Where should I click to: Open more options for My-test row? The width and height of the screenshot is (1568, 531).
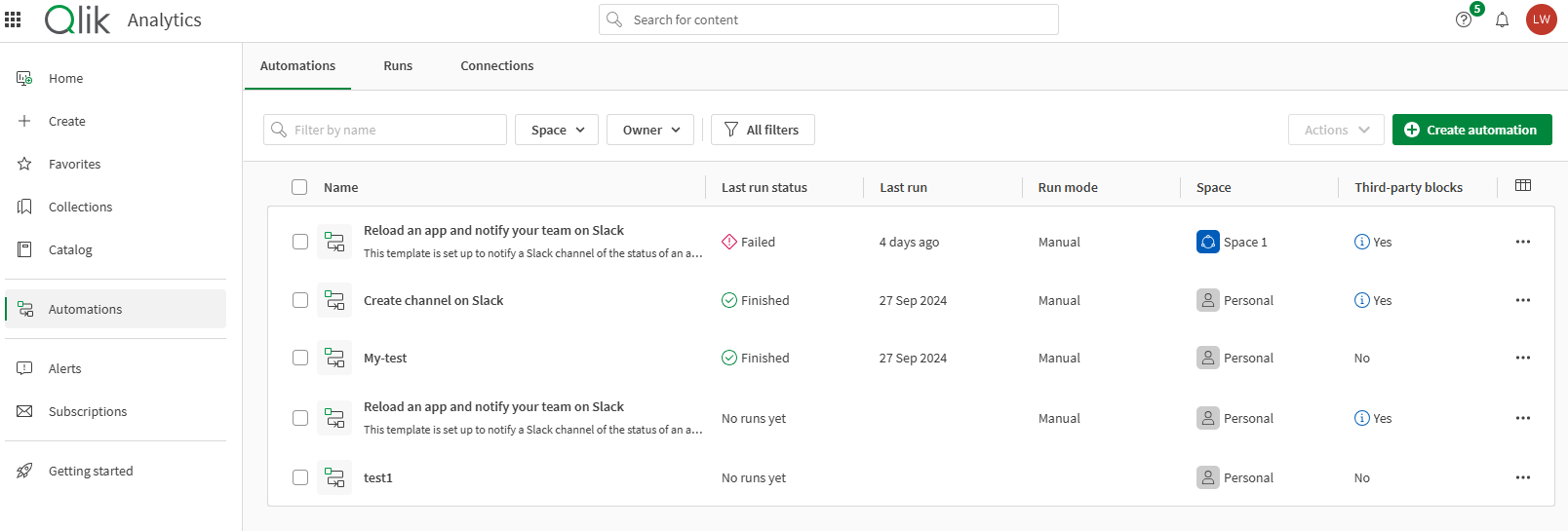pyautogui.click(x=1522, y=359)
